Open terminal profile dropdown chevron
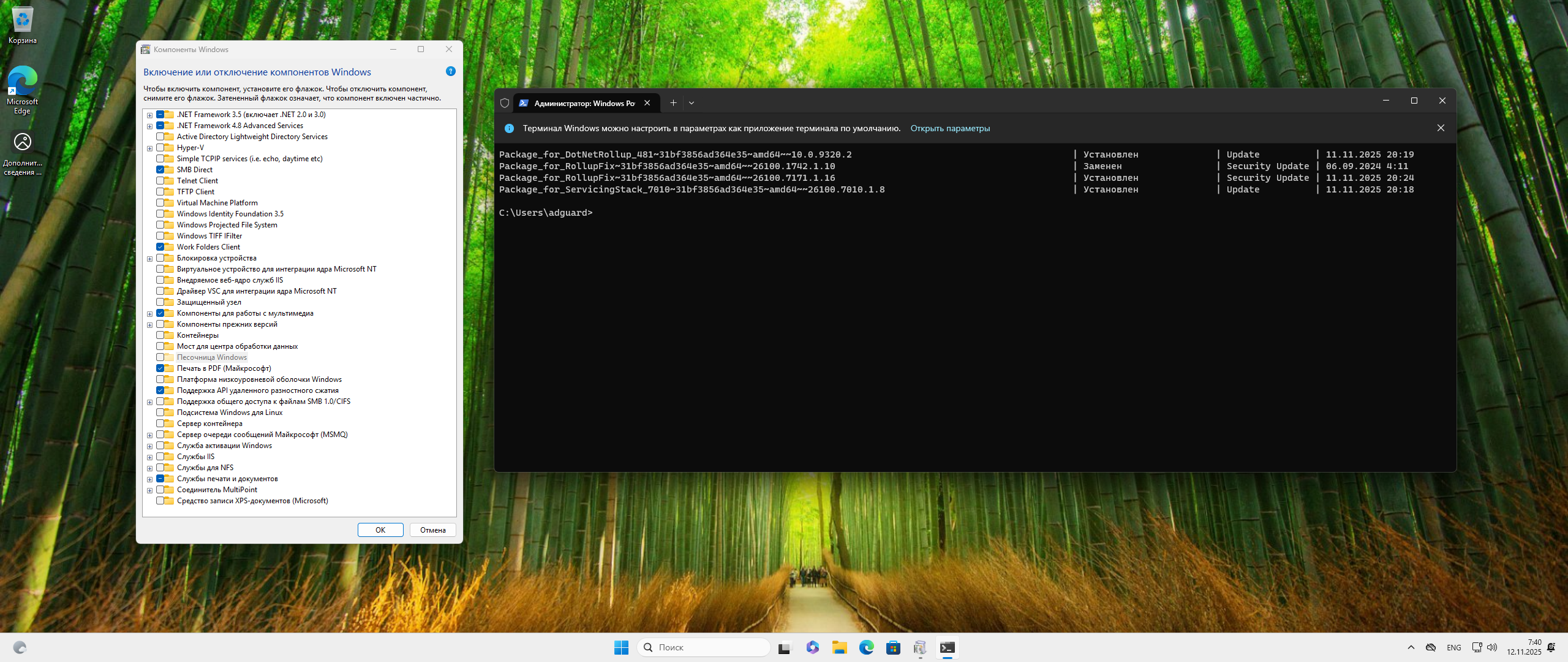The height and width of the screenshot is (662, 1568). coord(692,103)
